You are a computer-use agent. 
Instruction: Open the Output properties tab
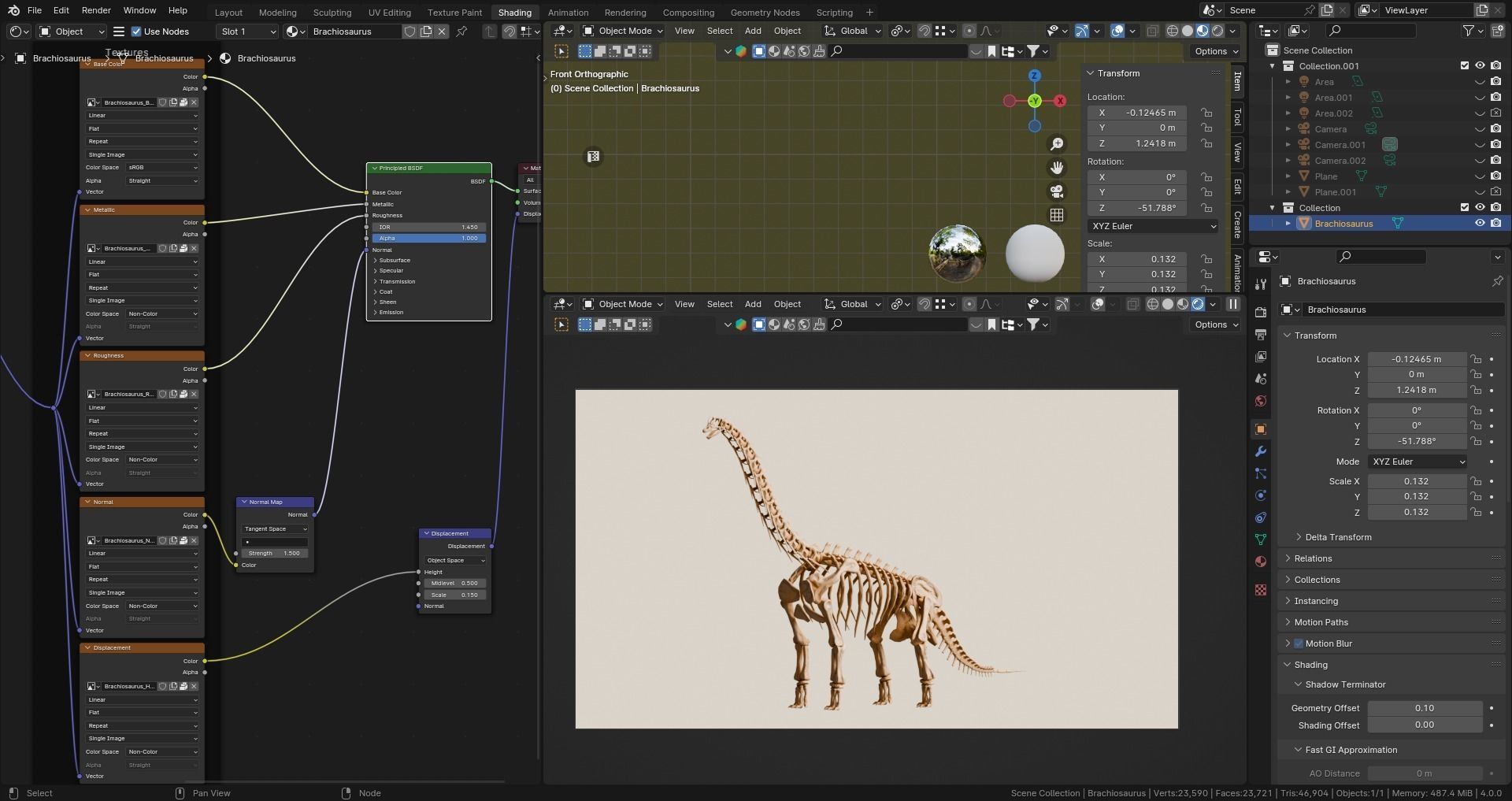[x=1261, y=335]
